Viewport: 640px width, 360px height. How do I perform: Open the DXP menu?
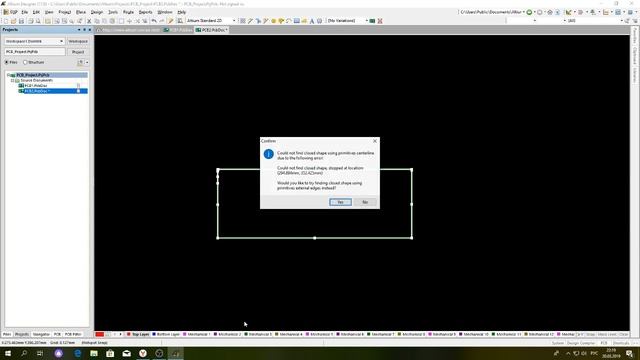click(x=11, y=12)
